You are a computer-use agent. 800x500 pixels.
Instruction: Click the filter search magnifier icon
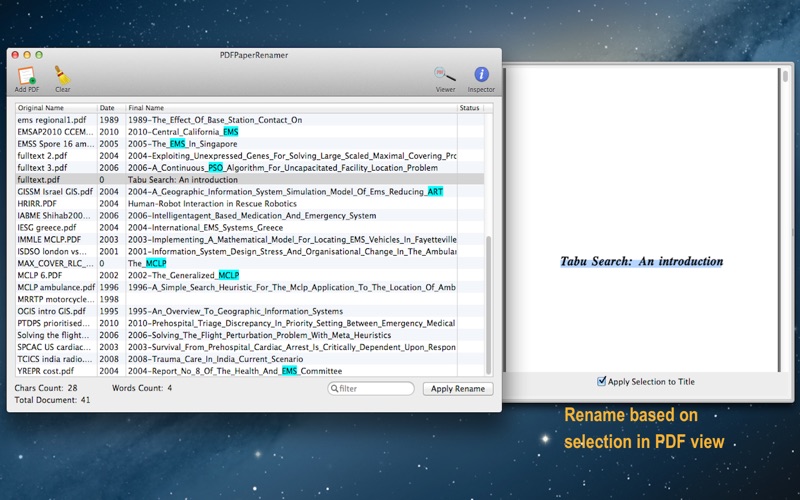[336, 389]
